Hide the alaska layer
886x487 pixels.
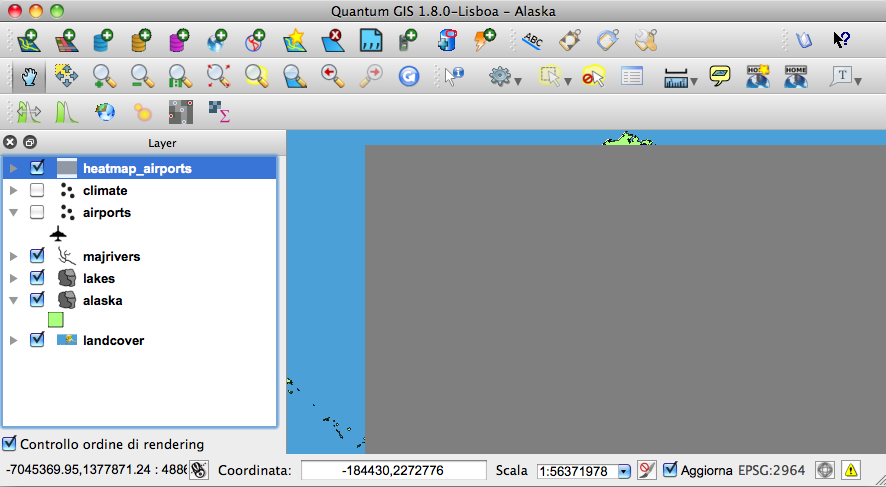pos(37,299)
